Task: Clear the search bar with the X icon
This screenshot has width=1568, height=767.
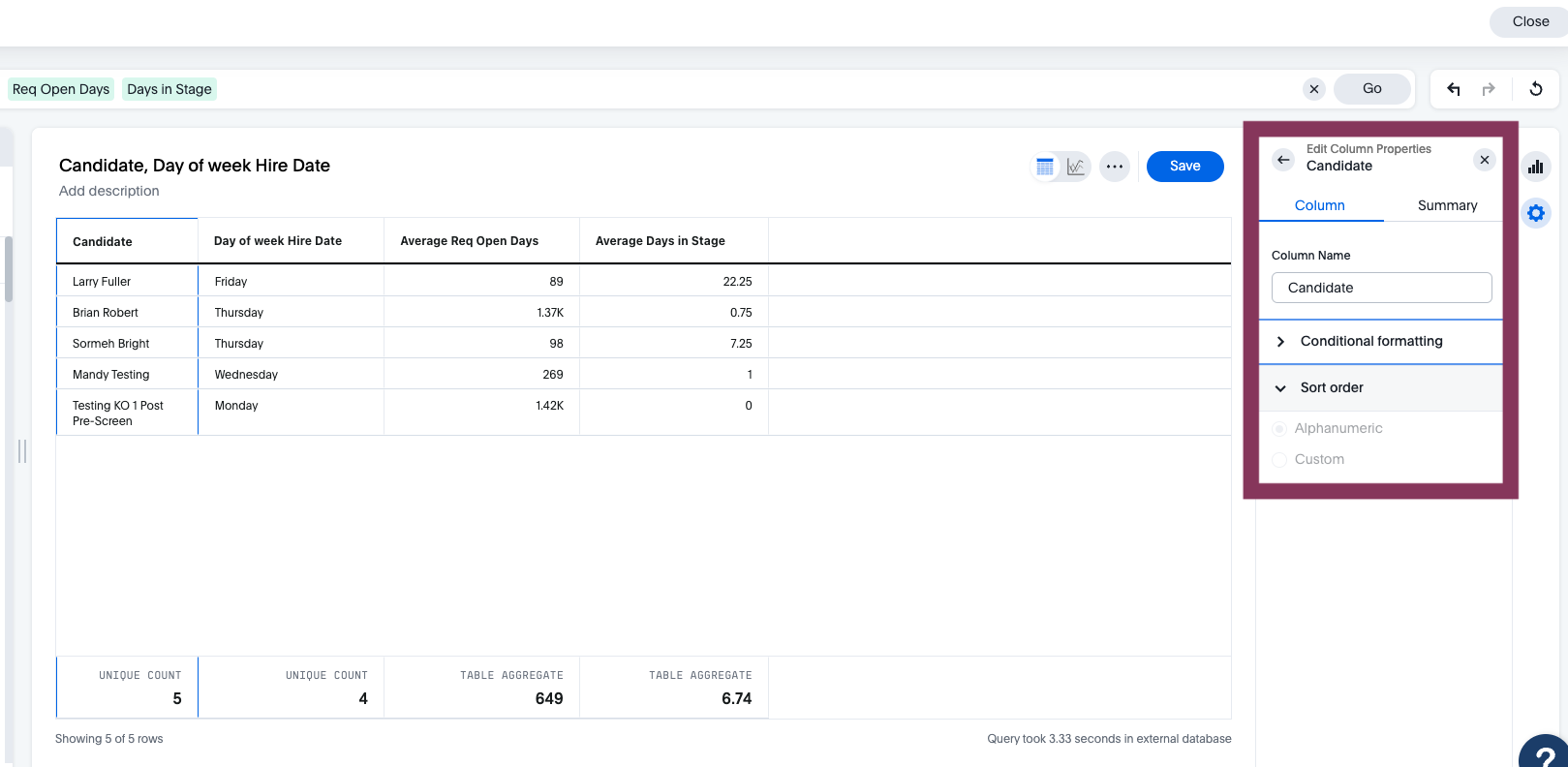Action: (x=1314, y=89)
